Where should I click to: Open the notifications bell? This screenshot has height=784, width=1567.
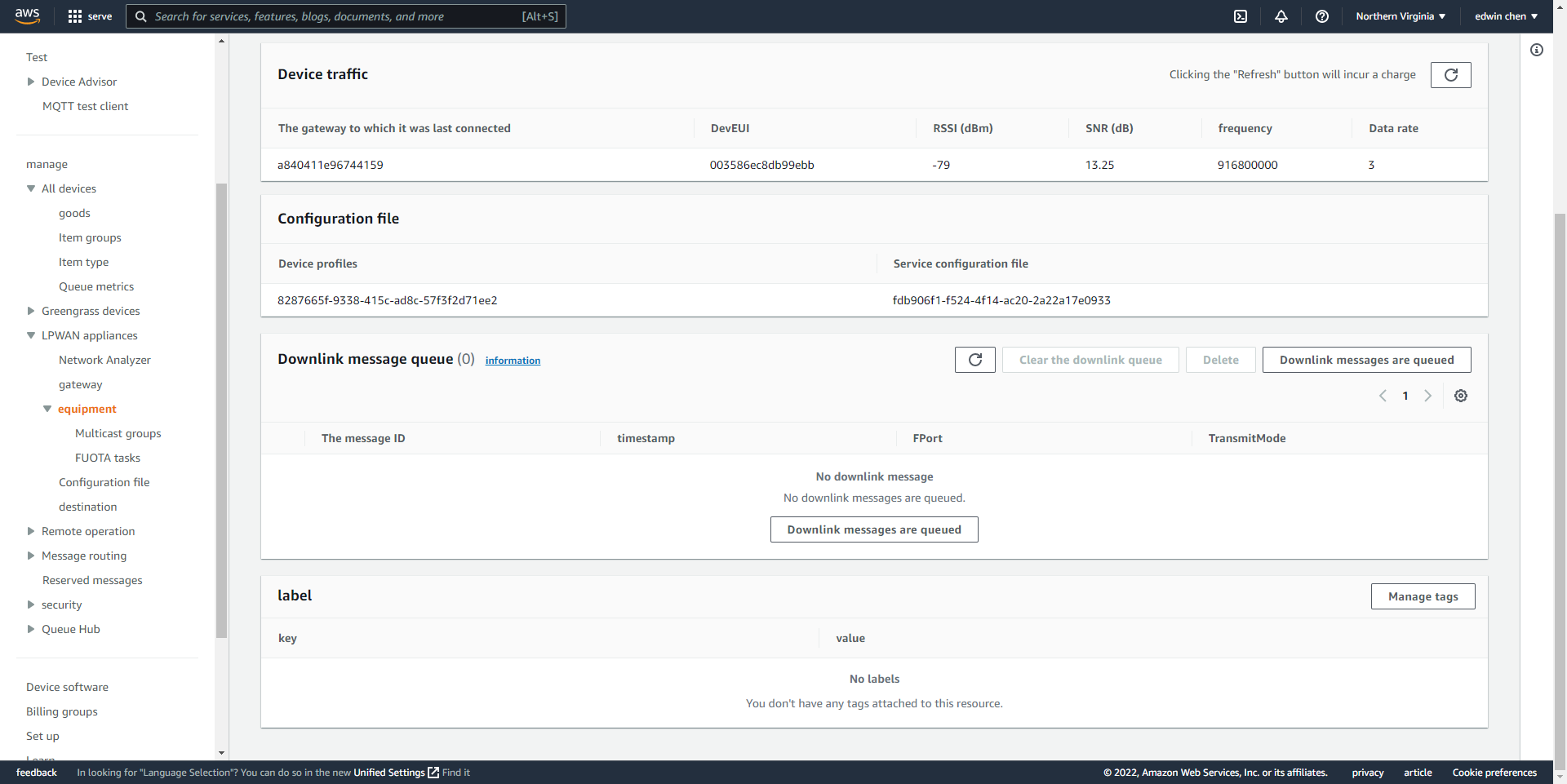tap(1281, 16)
